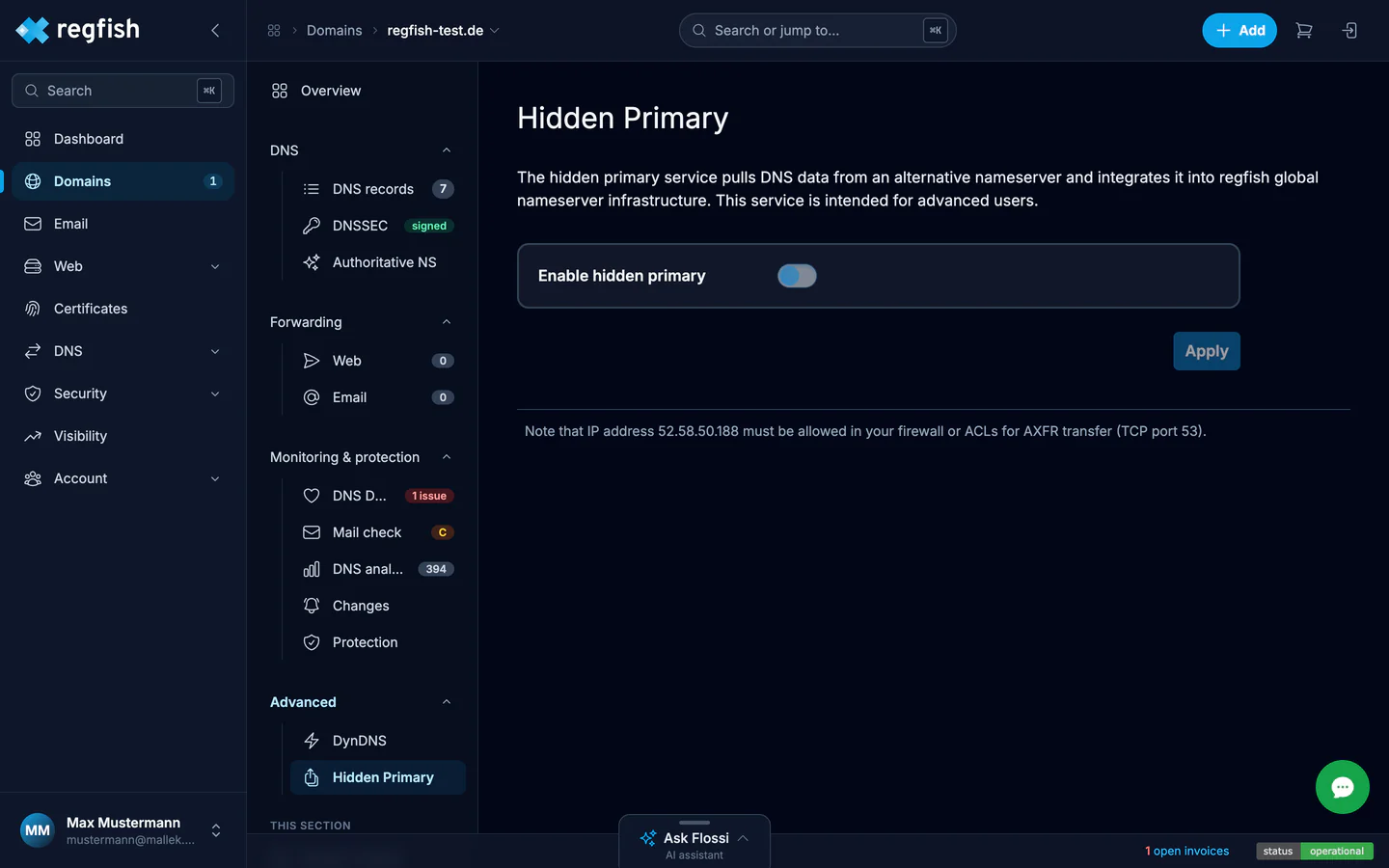The height and width of the screenshot is (868, 1389).
Task: Collapse the Advanced section
Action: tap(447, 702)
